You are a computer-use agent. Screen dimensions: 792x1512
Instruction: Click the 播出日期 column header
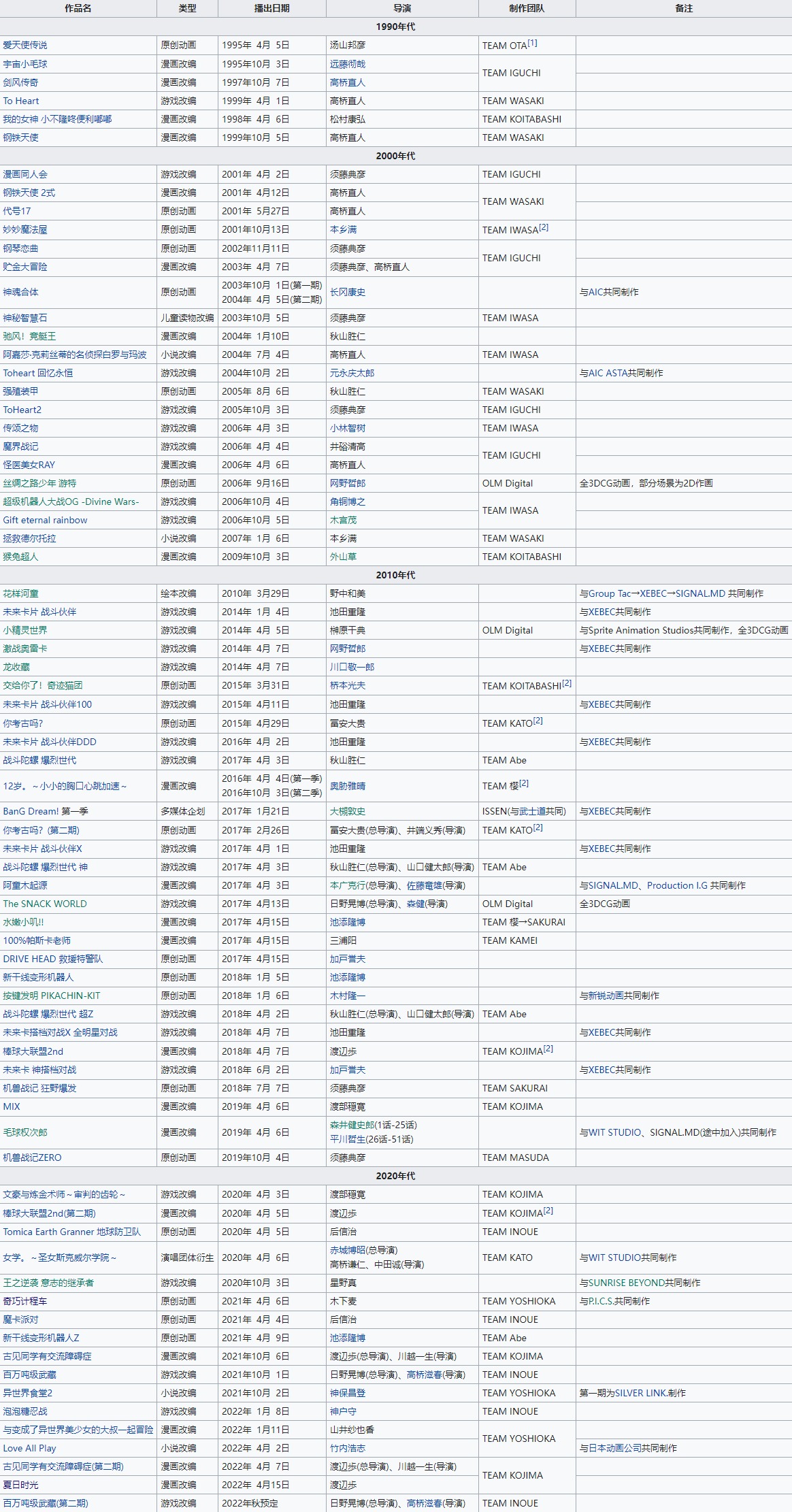tap(271, 8)
